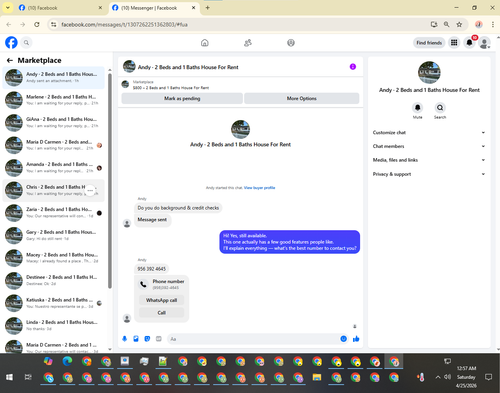Expand Media, files and links section
500x393 pixels.
429,160
